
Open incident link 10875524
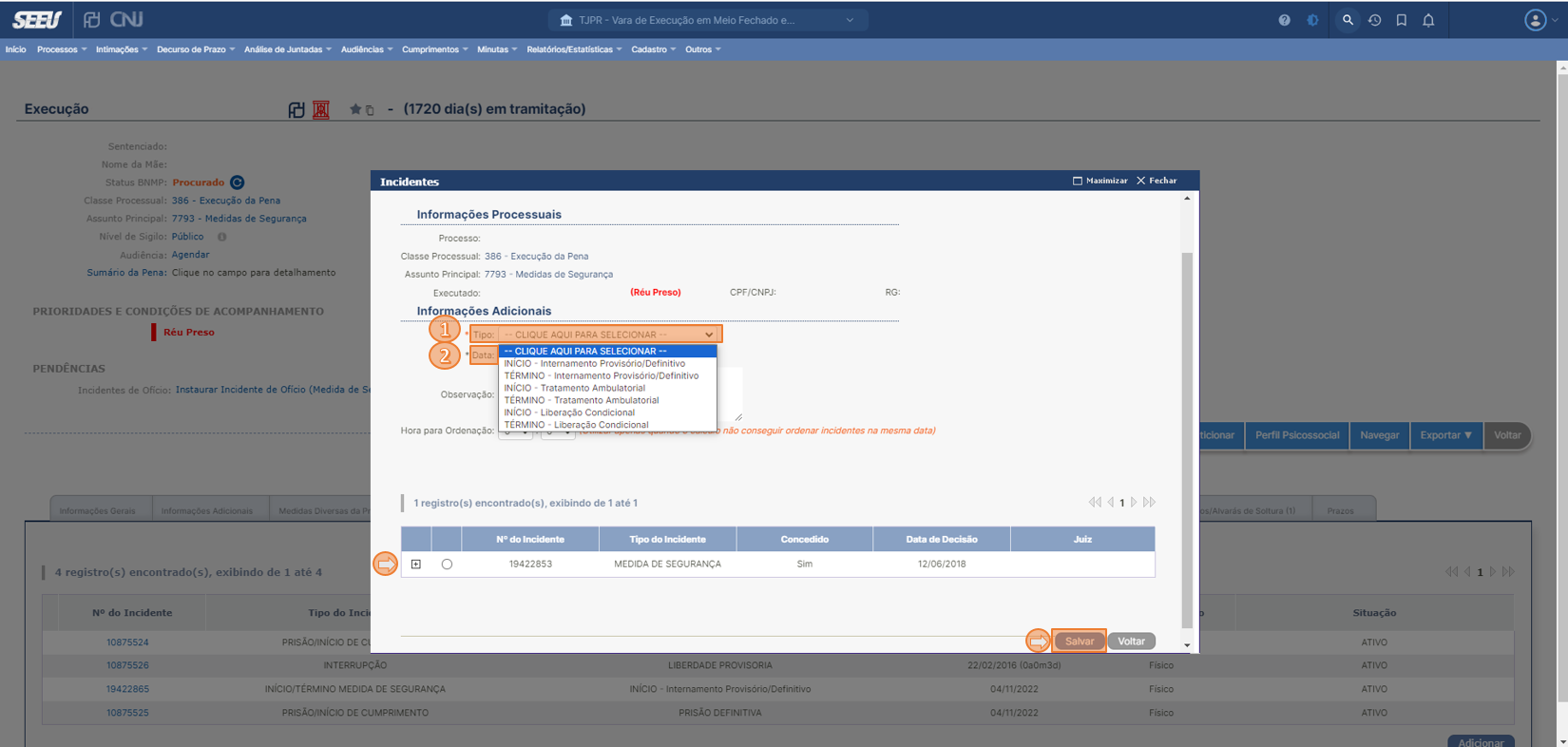127,642
